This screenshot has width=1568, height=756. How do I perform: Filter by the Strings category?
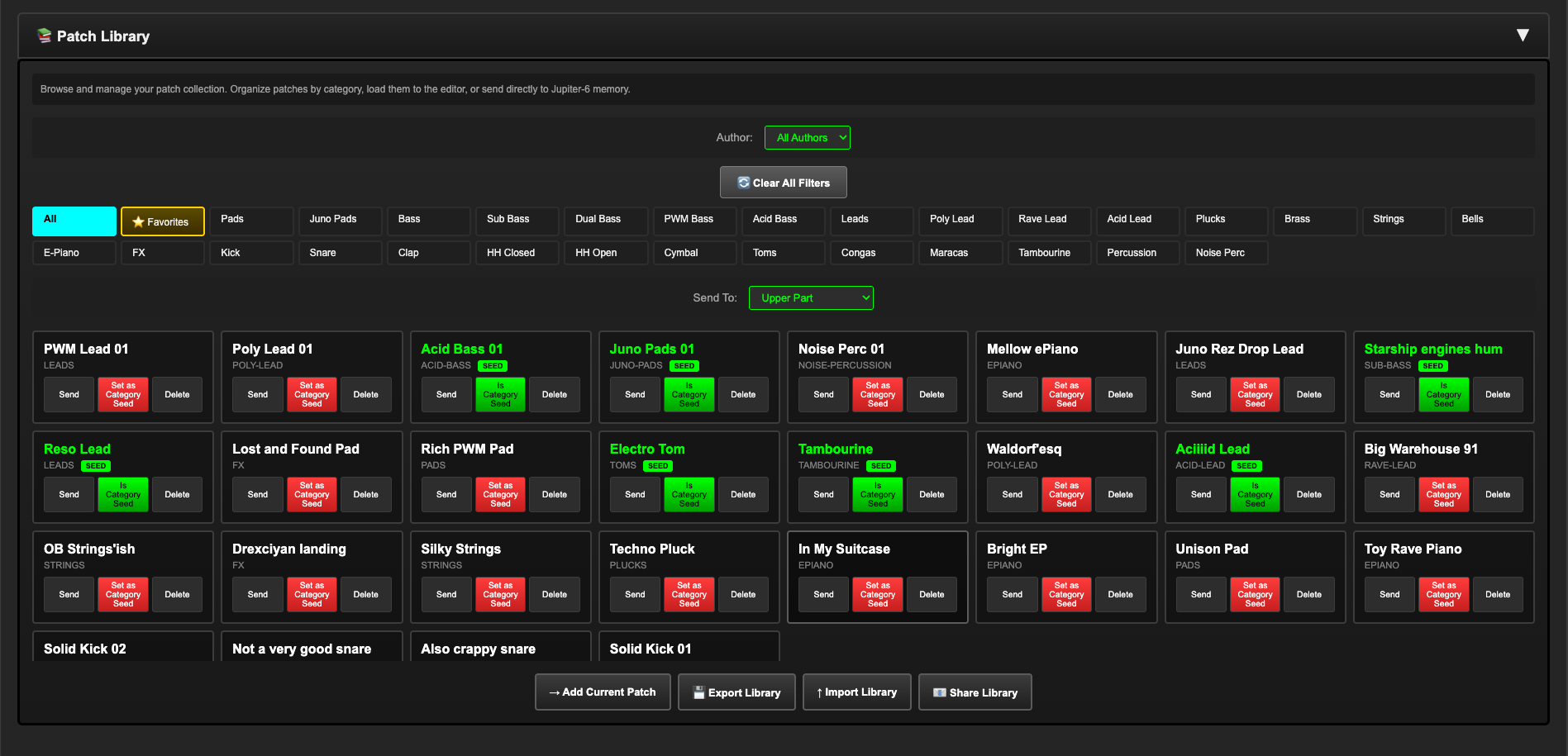[1403, 220]
